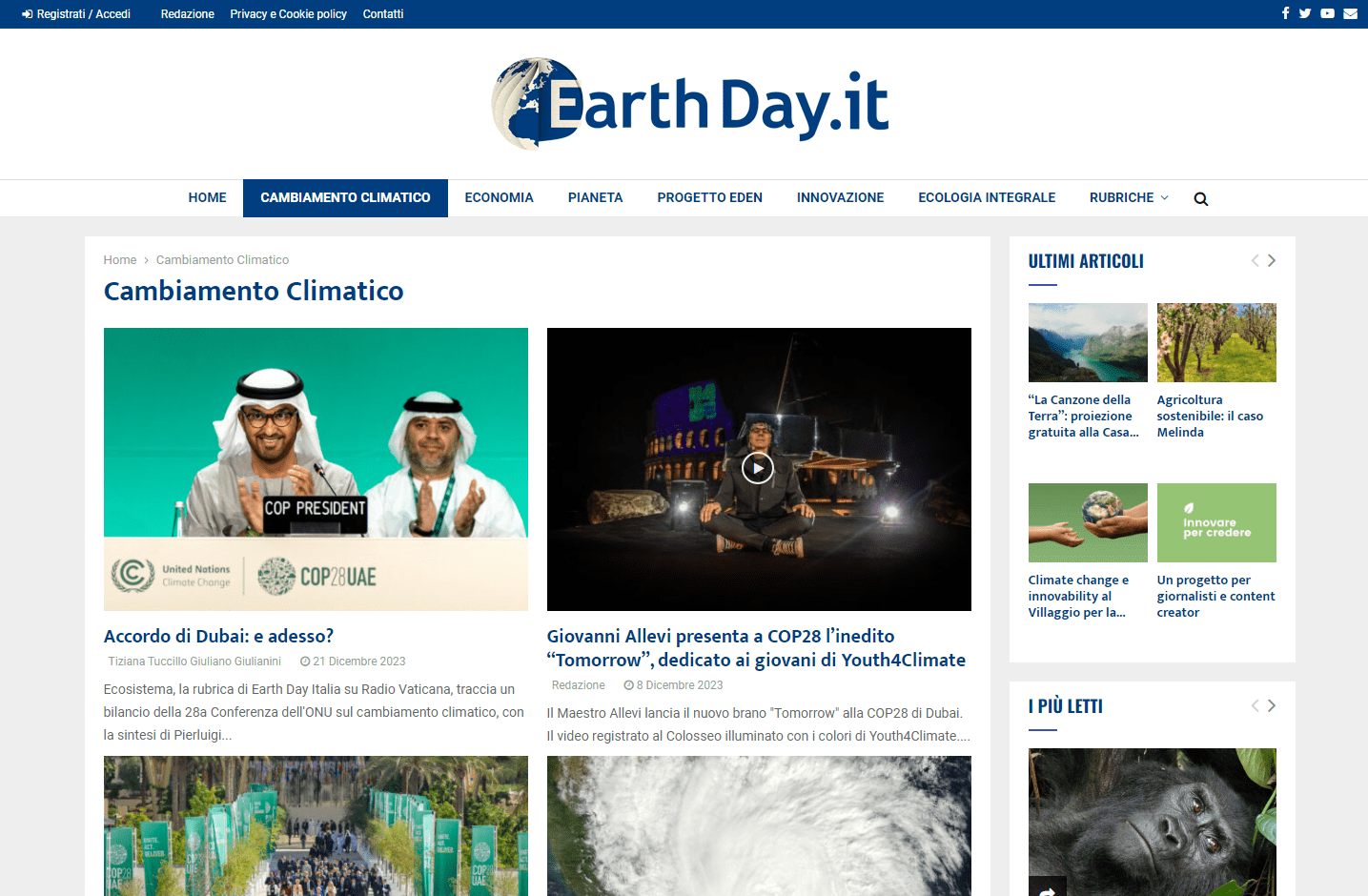
Task: Open the COP28 venue crowd thumbnail
Action: 316,825
